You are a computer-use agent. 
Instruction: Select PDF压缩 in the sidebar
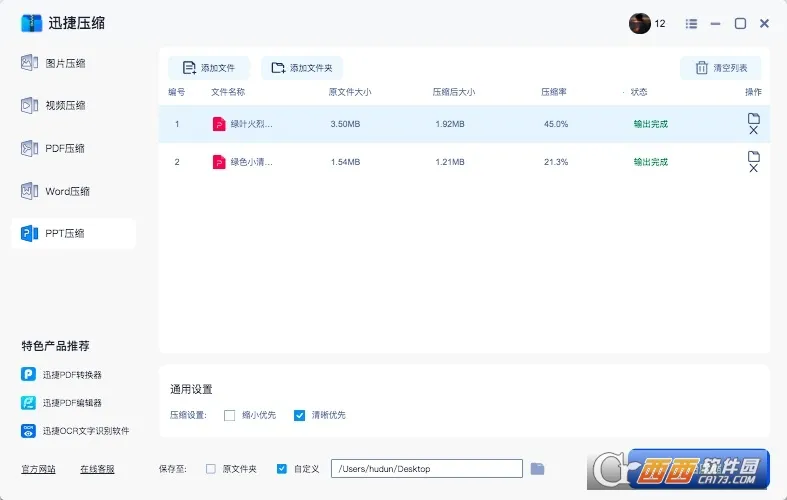pos(64,148)
